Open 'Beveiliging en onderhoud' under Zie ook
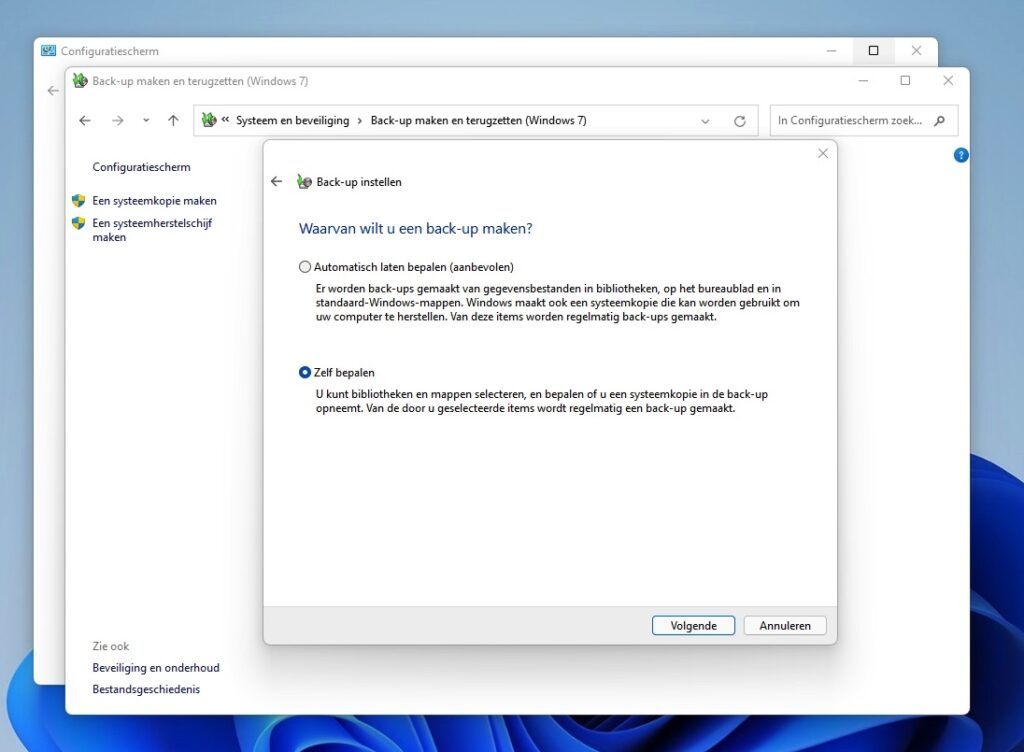Image resolution: width=1024 pixels, height=752 pixels. (x=156, y=668)
